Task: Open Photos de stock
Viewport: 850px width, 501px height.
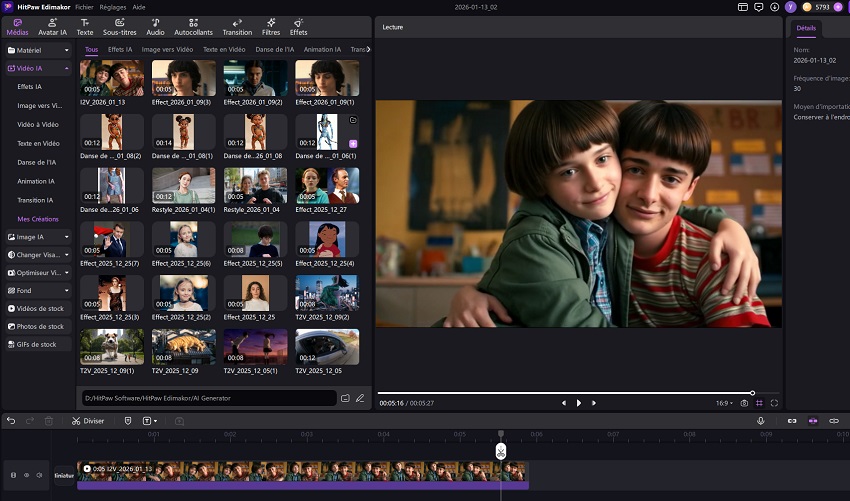Action: point(38,326)
